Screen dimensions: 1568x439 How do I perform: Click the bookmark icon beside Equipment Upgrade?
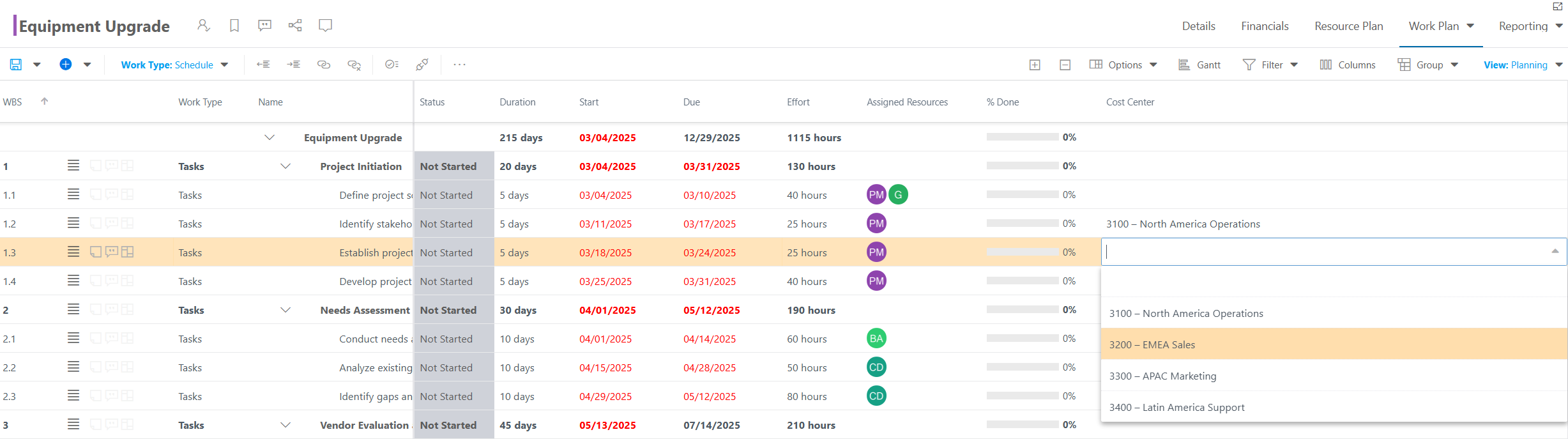234,26
